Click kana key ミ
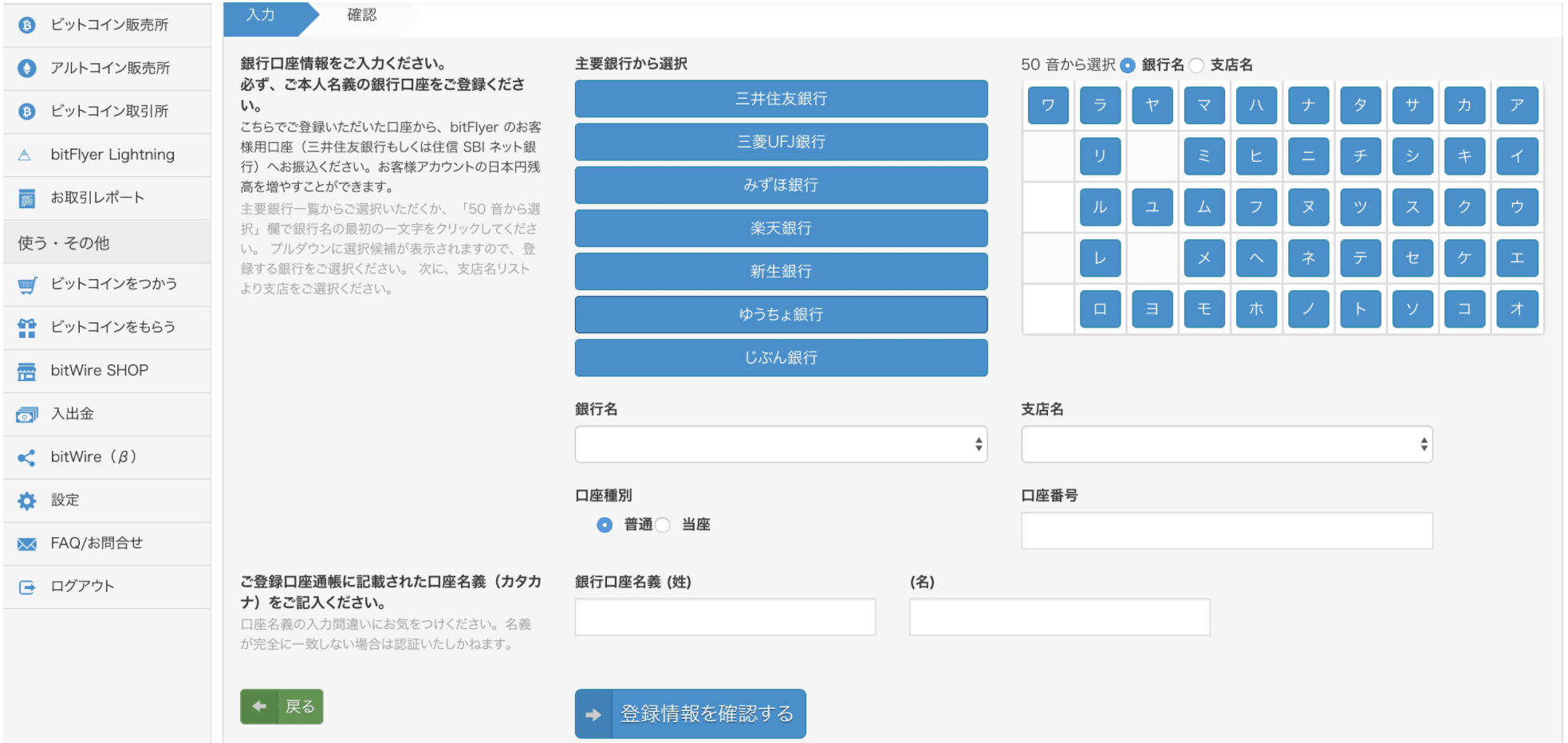Image resolution: width=1568 pixels, height=743 pixels. coord(1204,156)
